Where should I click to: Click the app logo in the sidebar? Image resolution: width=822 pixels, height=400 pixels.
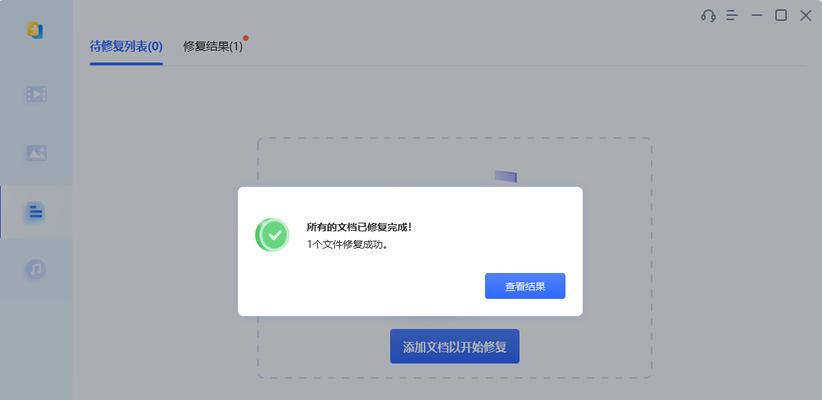(35, 30)
